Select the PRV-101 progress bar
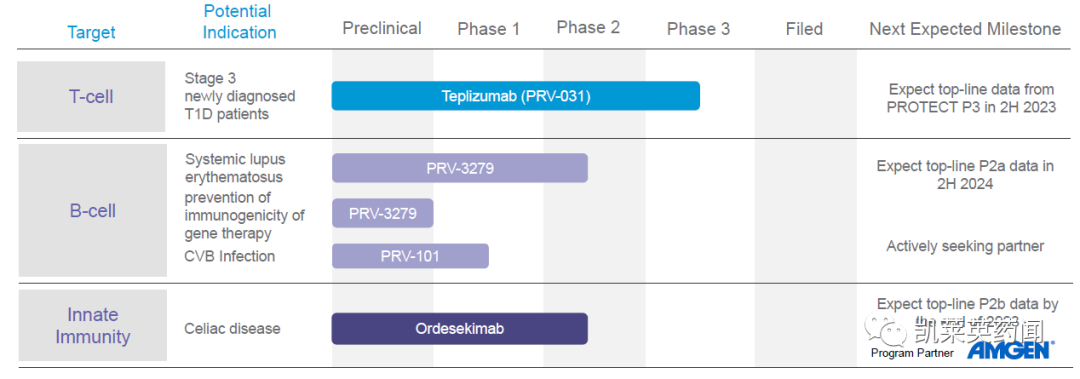 tap(410, 256)
